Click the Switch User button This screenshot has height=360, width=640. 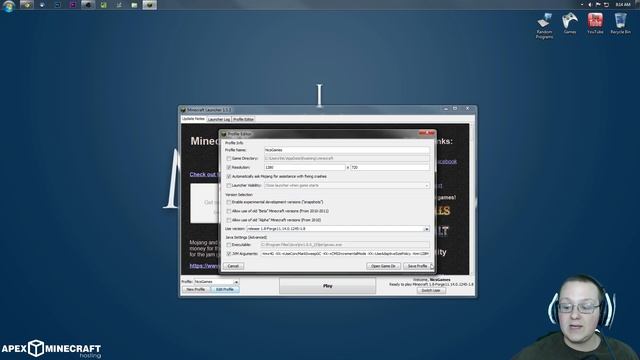coord(431,291)
